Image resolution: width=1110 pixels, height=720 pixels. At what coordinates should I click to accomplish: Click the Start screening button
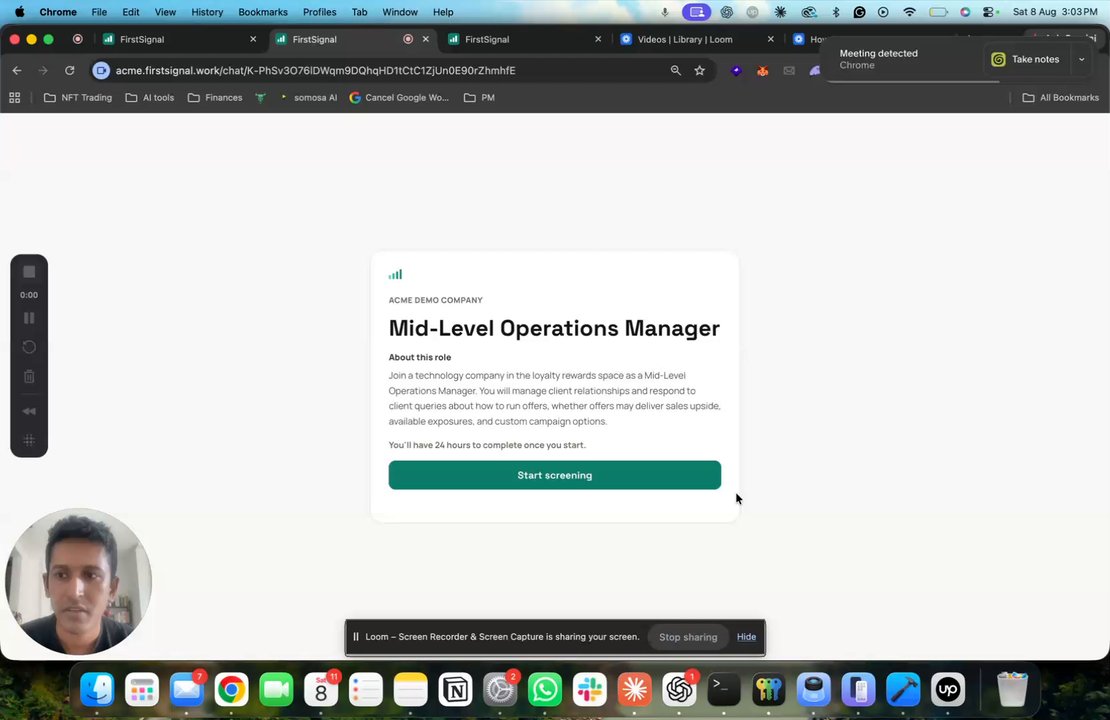(554, 475)
